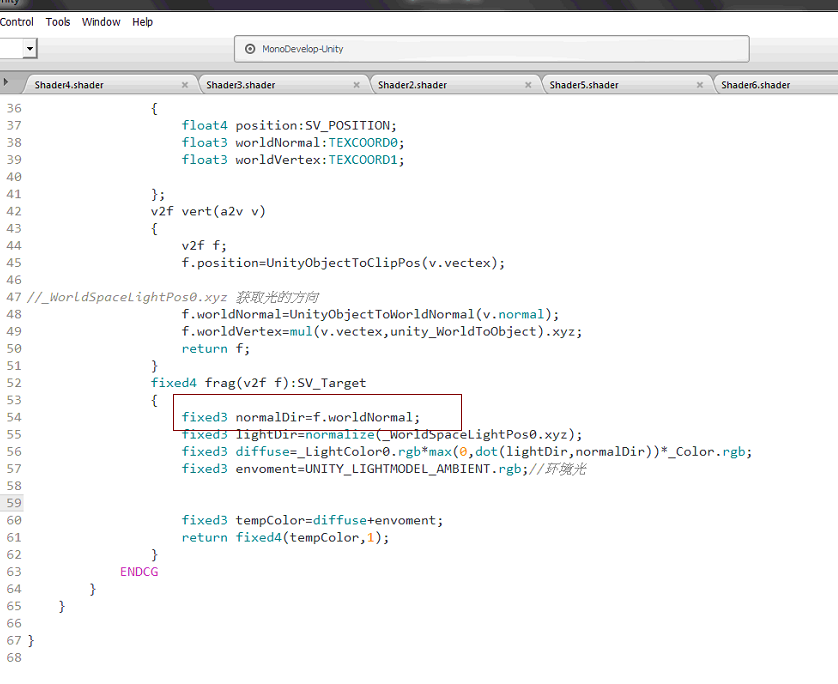
Task: Click the 'v2f vert(a2v v)' line
Action: pyautogui.click(x=208, y=212)
